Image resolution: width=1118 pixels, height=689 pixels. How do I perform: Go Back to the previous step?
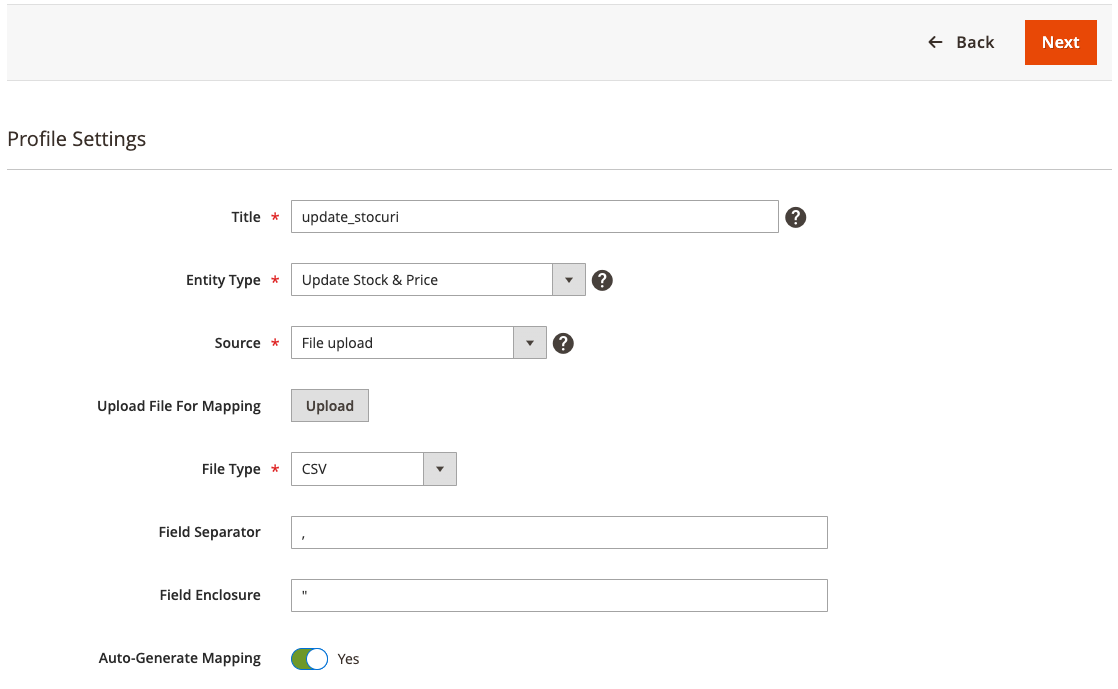(961, 42)
